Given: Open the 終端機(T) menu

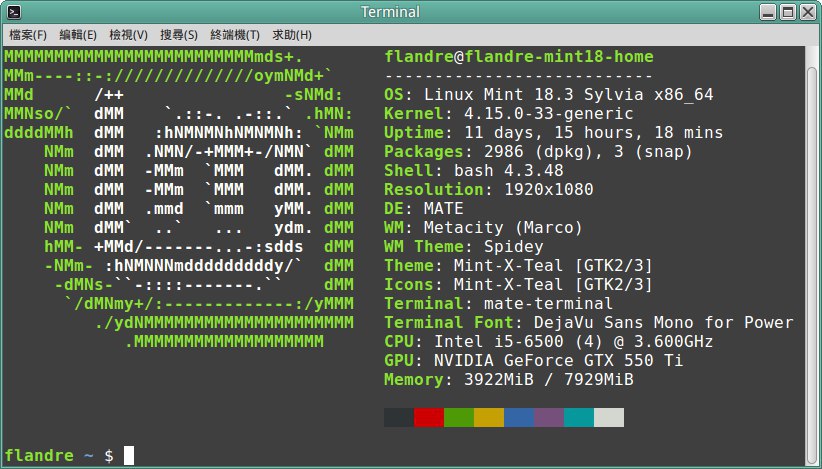Looking at the screenshot, I should 235,35.
